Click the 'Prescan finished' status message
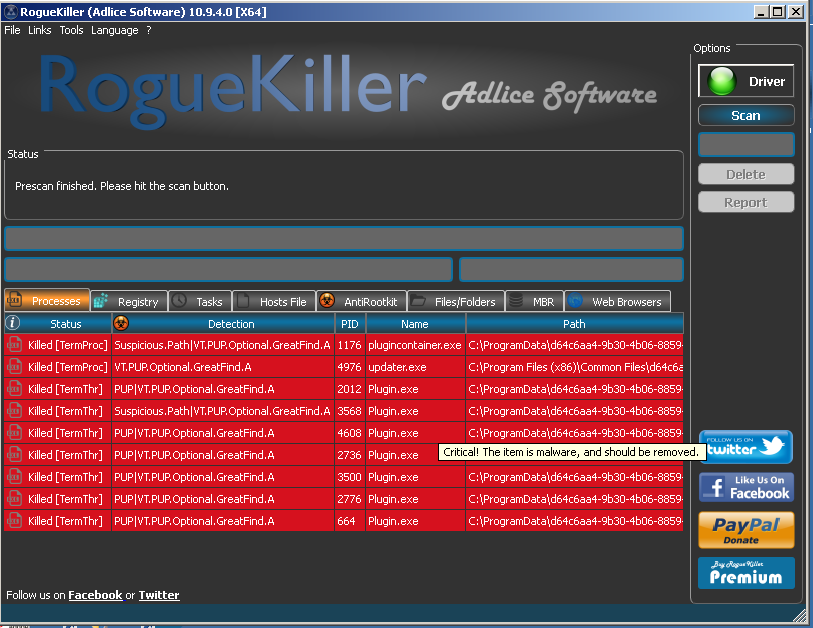 coord(122,186)
